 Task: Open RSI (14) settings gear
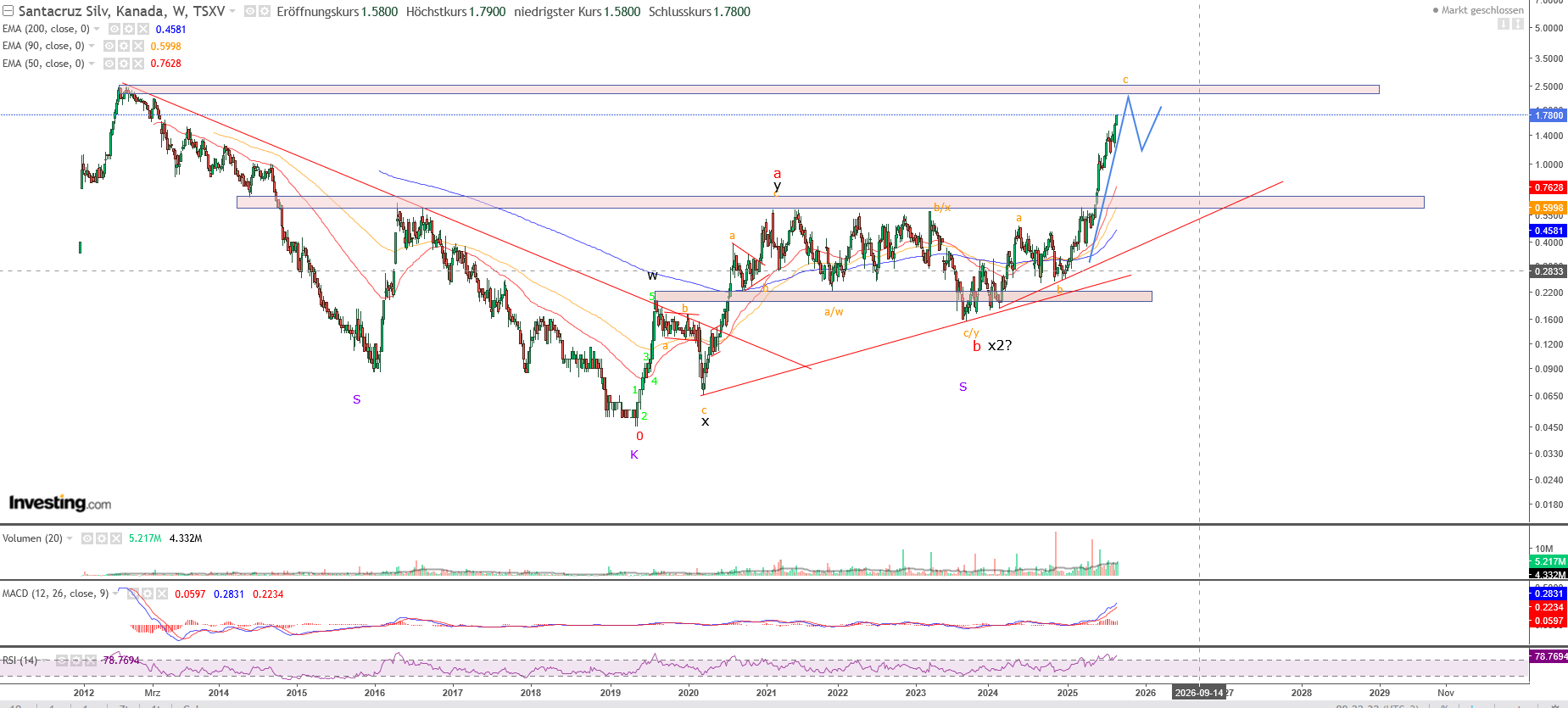pos(76,660)
